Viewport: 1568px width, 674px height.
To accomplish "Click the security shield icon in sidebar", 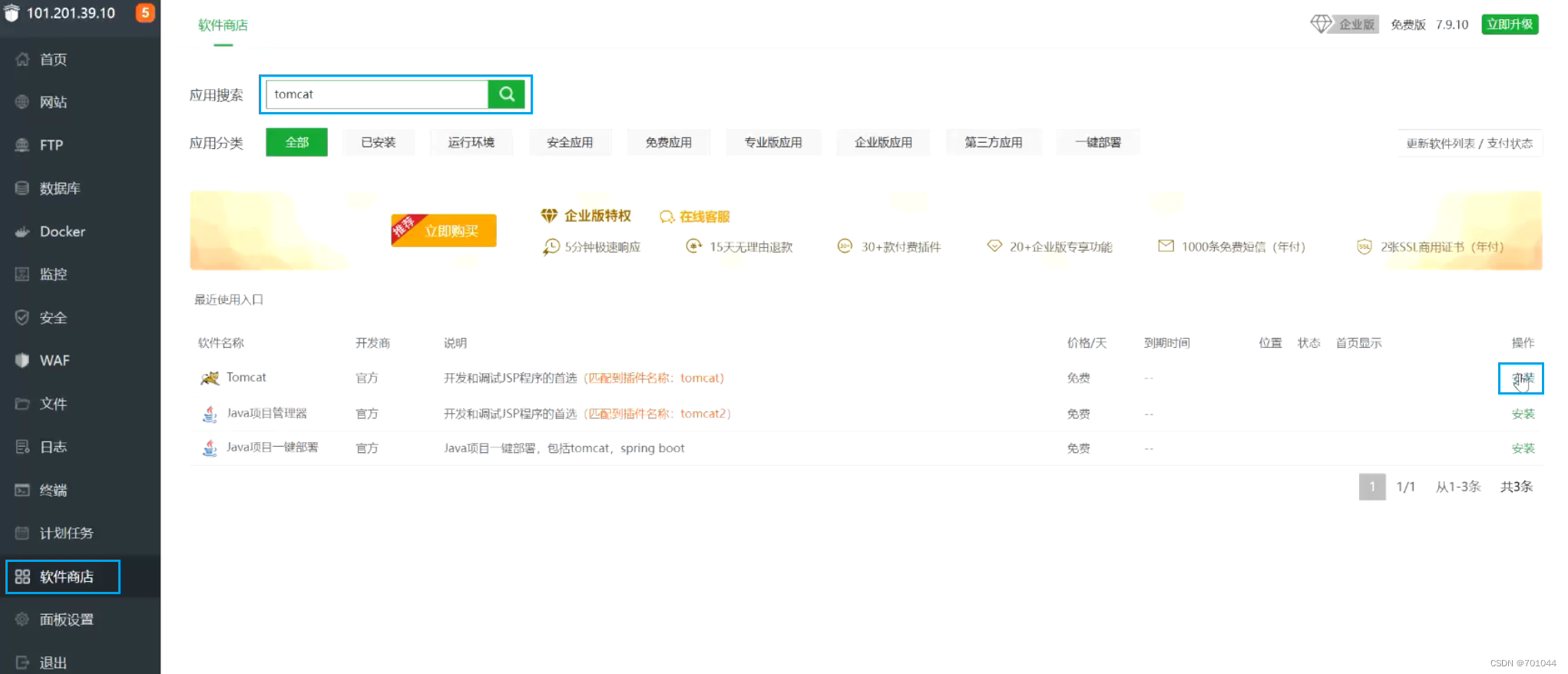I will click(x=22, y=317).
